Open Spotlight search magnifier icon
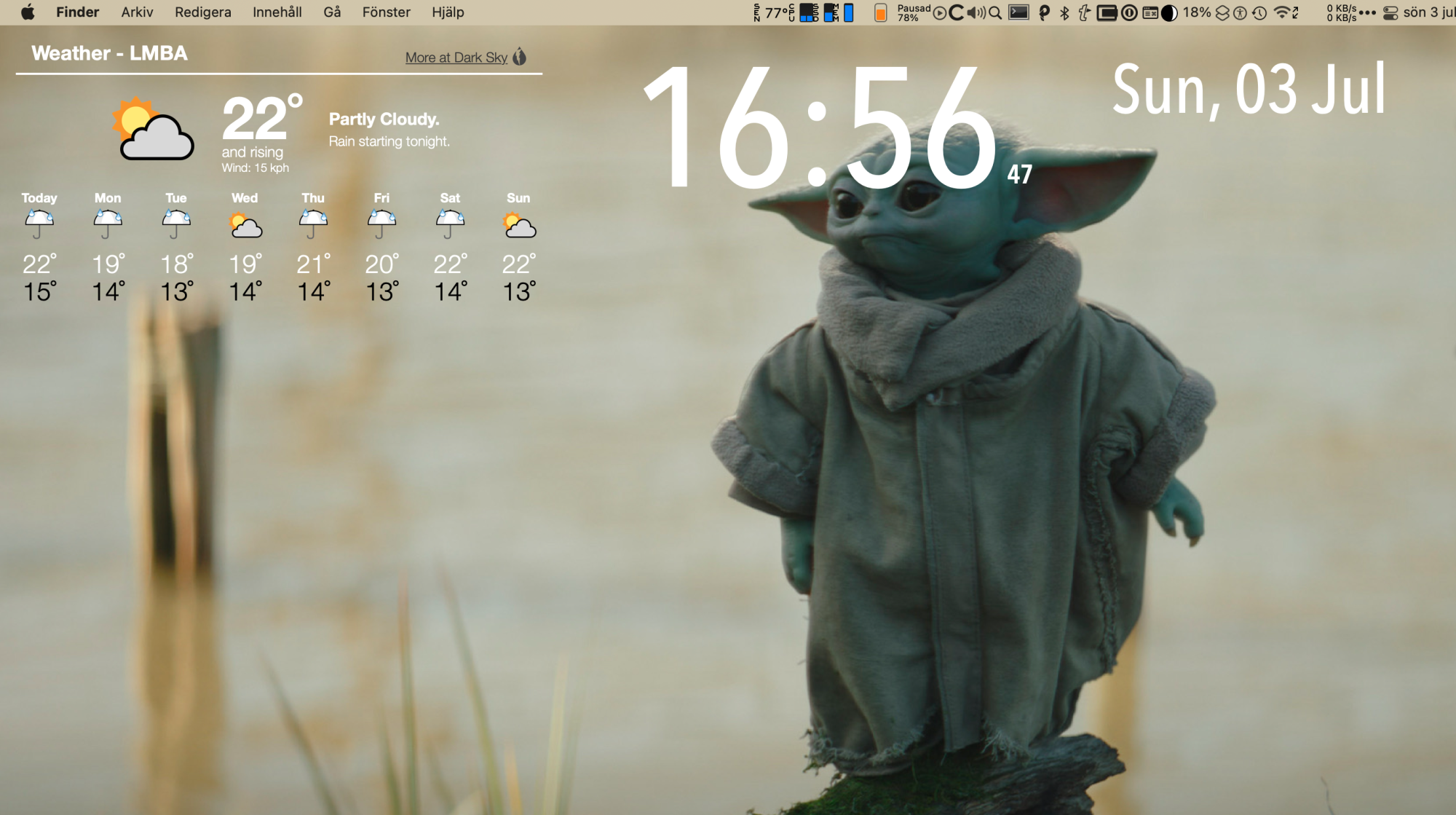 995,12
